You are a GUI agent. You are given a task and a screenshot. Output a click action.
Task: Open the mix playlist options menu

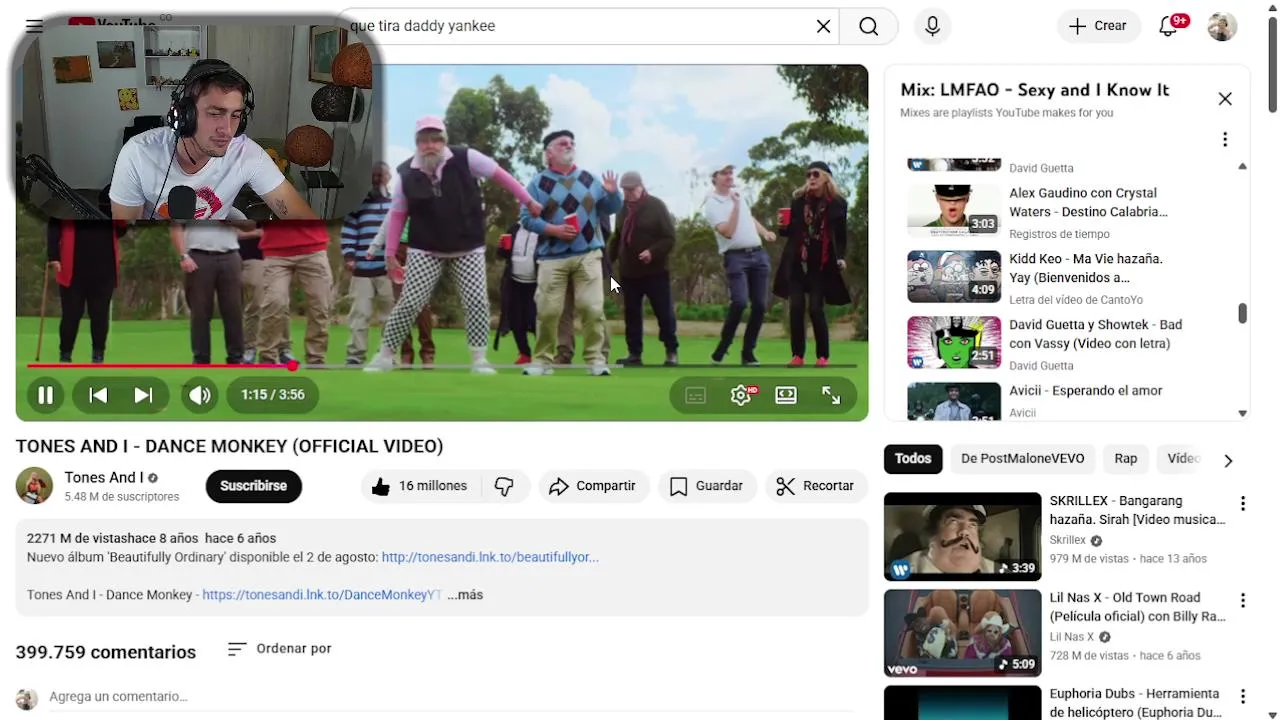pyautogui.click(x=1225, y=140)
